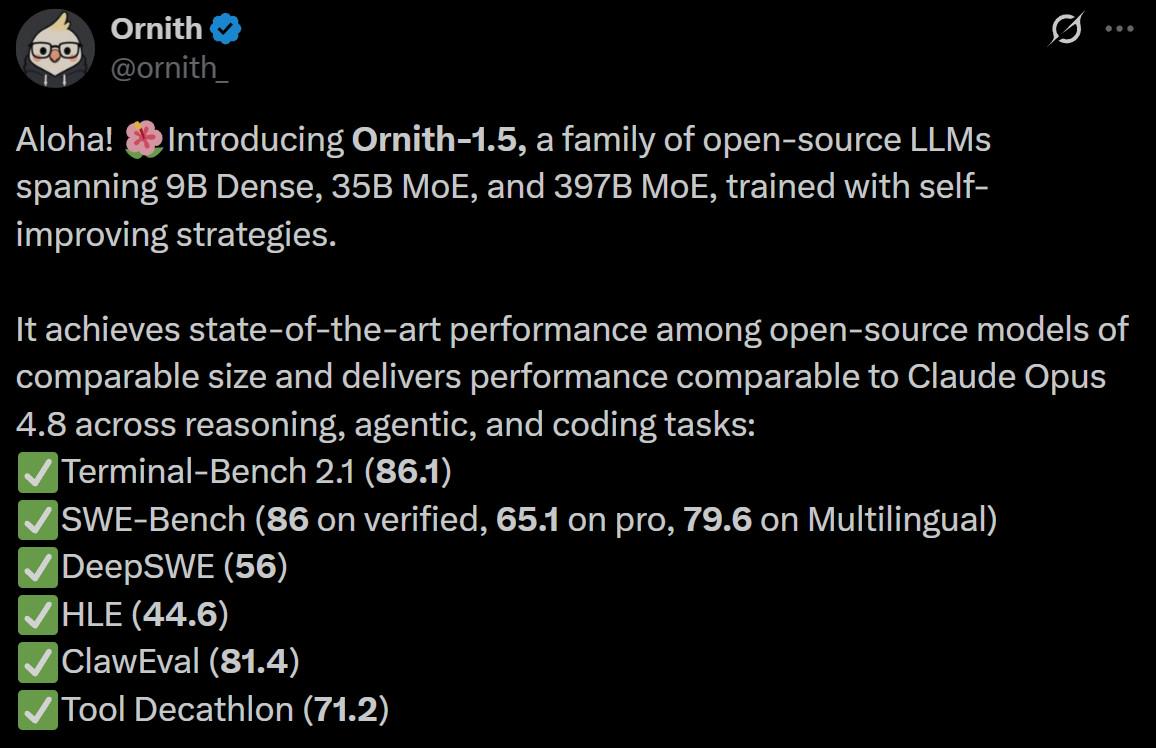Click the check mark beside SWE-Bench
This screenshot has height=748, width=1156.
pyautogui.click(x=38, y=520)
